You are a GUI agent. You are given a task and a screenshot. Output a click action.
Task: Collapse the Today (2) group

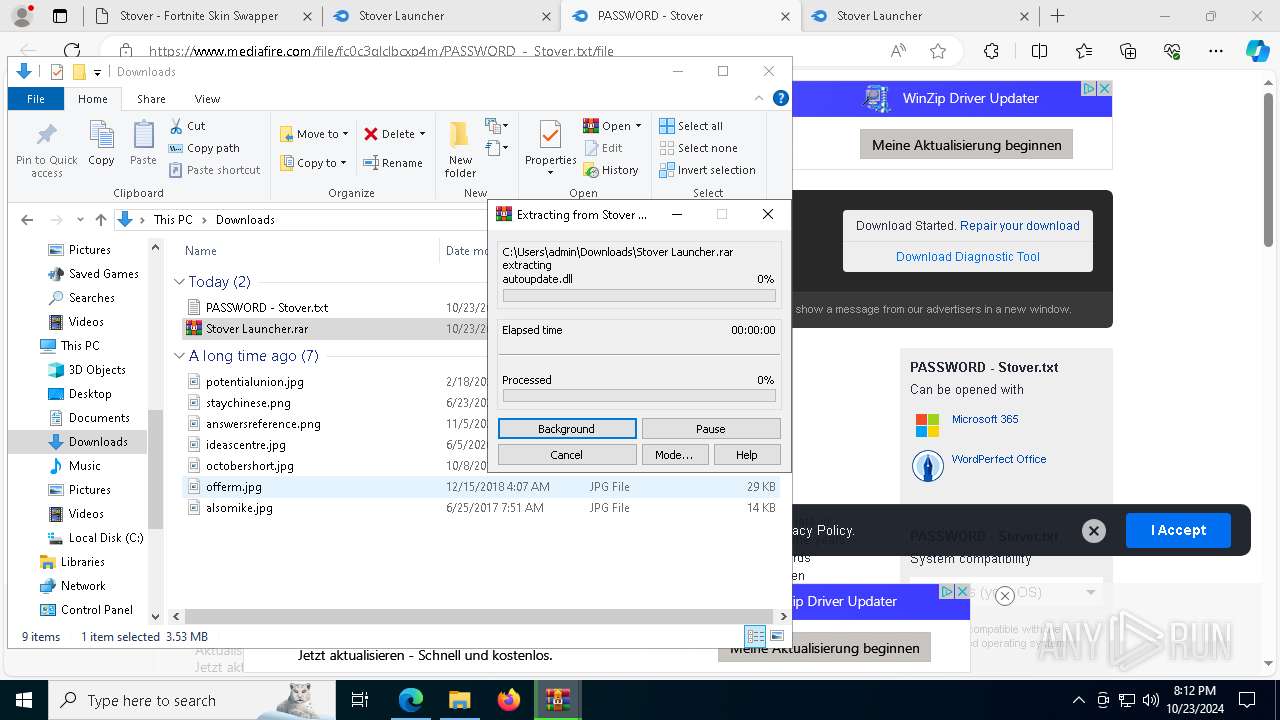pos(179,282)
